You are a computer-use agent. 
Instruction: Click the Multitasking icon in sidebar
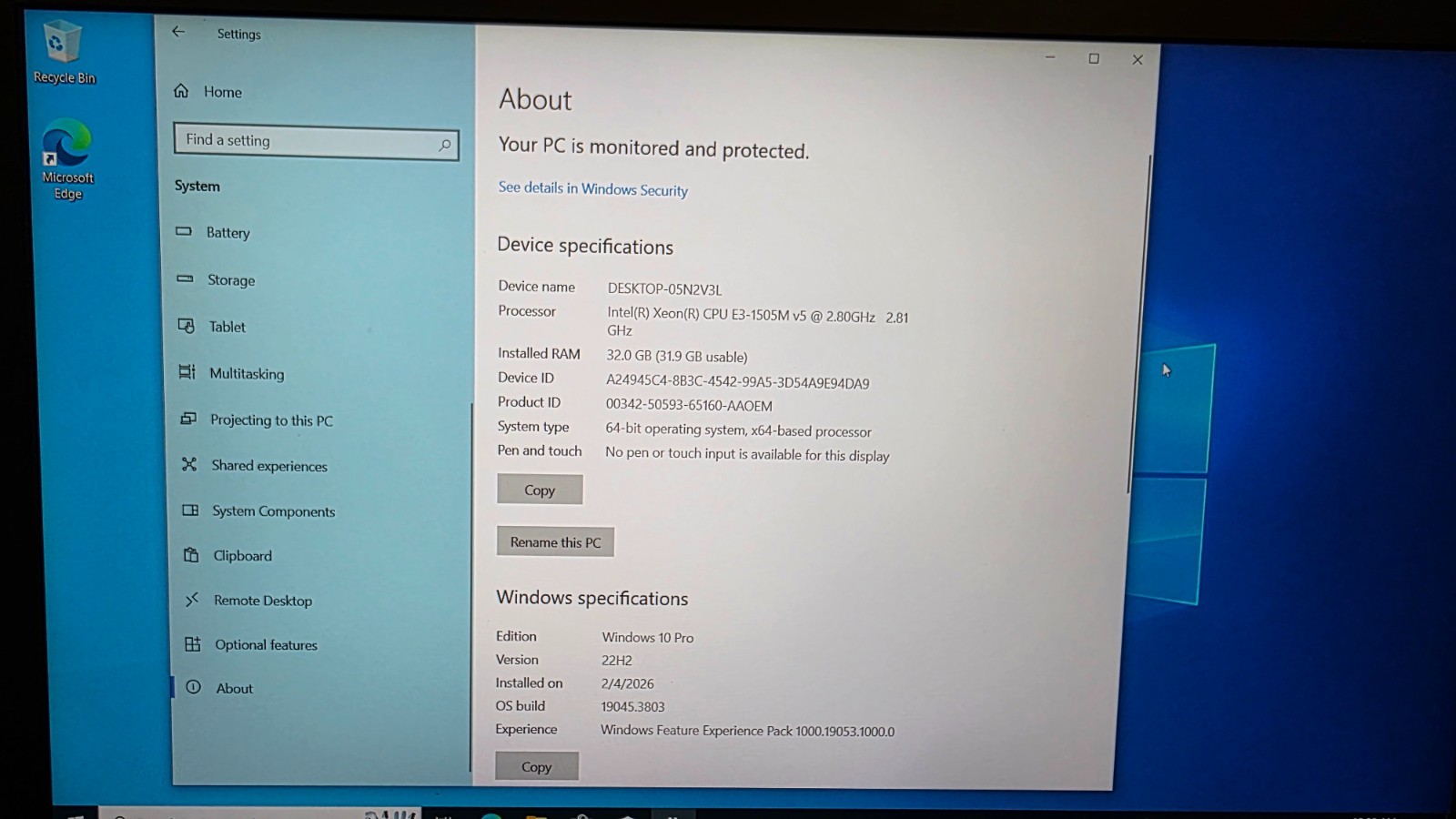pos(187,371)
